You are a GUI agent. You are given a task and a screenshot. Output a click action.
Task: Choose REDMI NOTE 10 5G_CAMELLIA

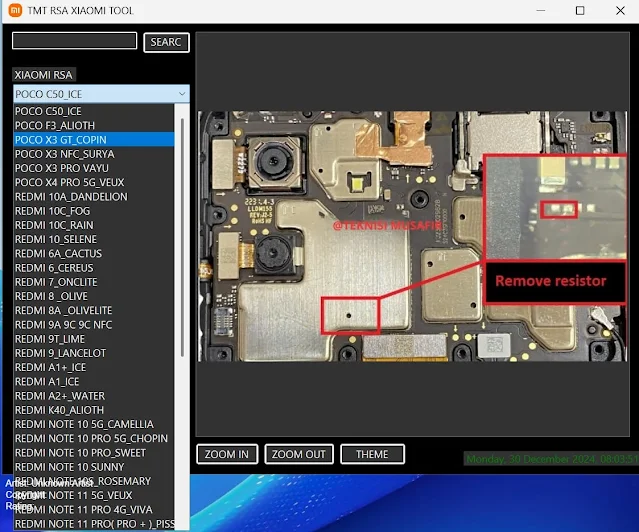click(94, 424)
